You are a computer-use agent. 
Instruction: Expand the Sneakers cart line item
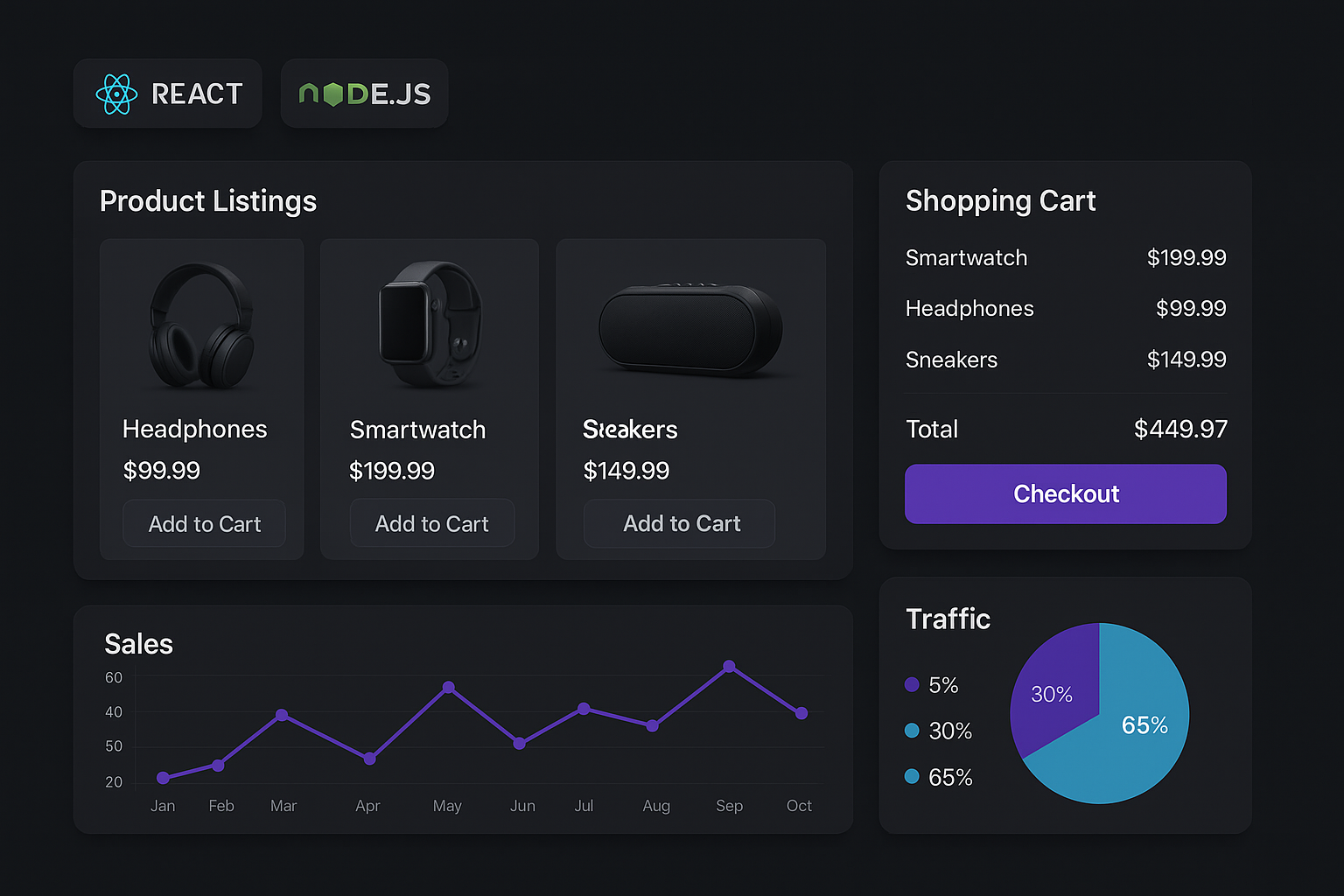click(1065, 360)
